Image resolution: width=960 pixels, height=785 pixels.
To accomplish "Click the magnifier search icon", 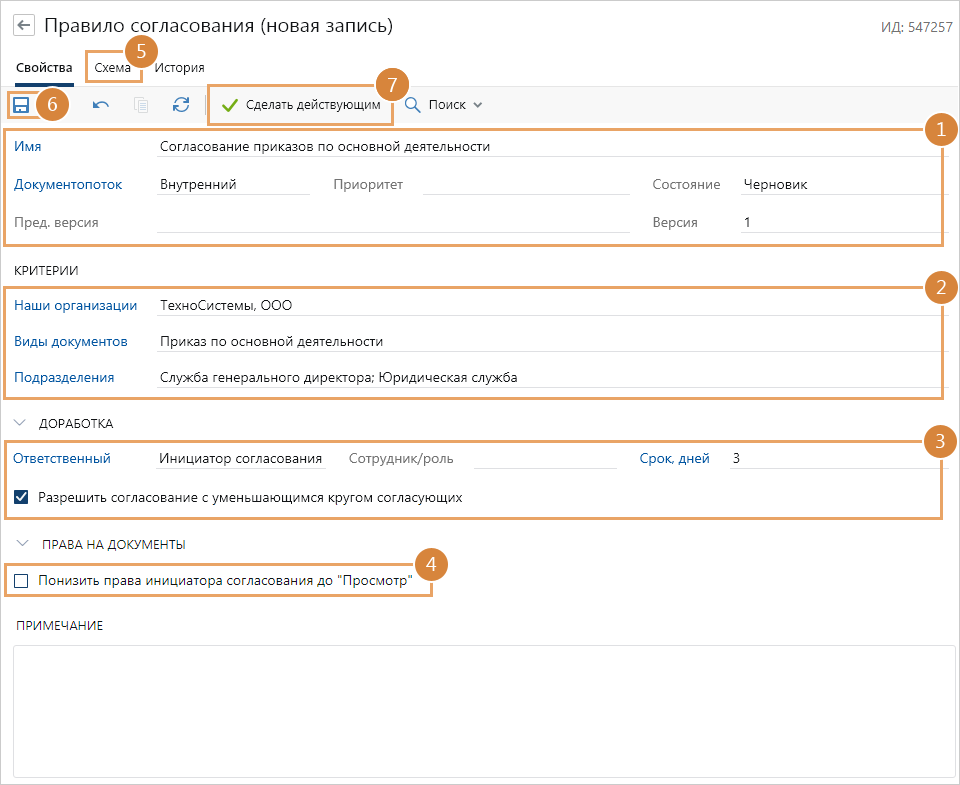I will (412, 105).
